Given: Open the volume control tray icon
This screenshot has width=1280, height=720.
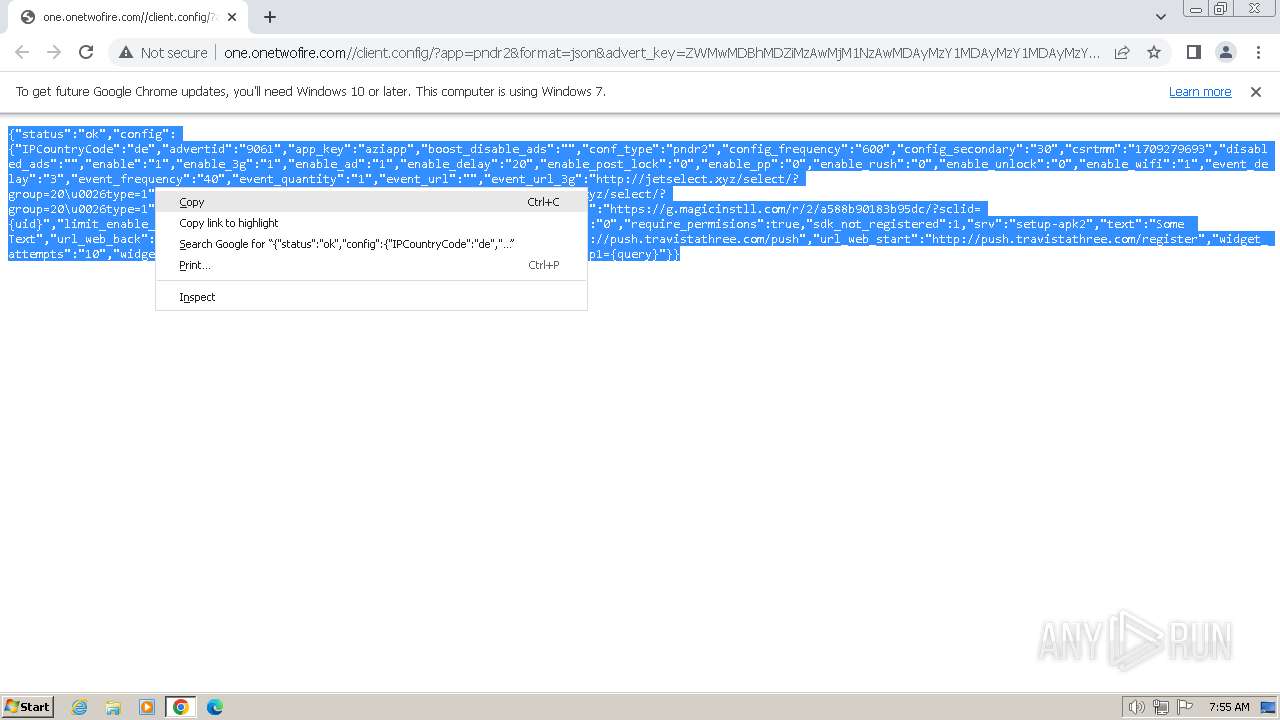Looking at the screenshot, I should coord(1136,707).
